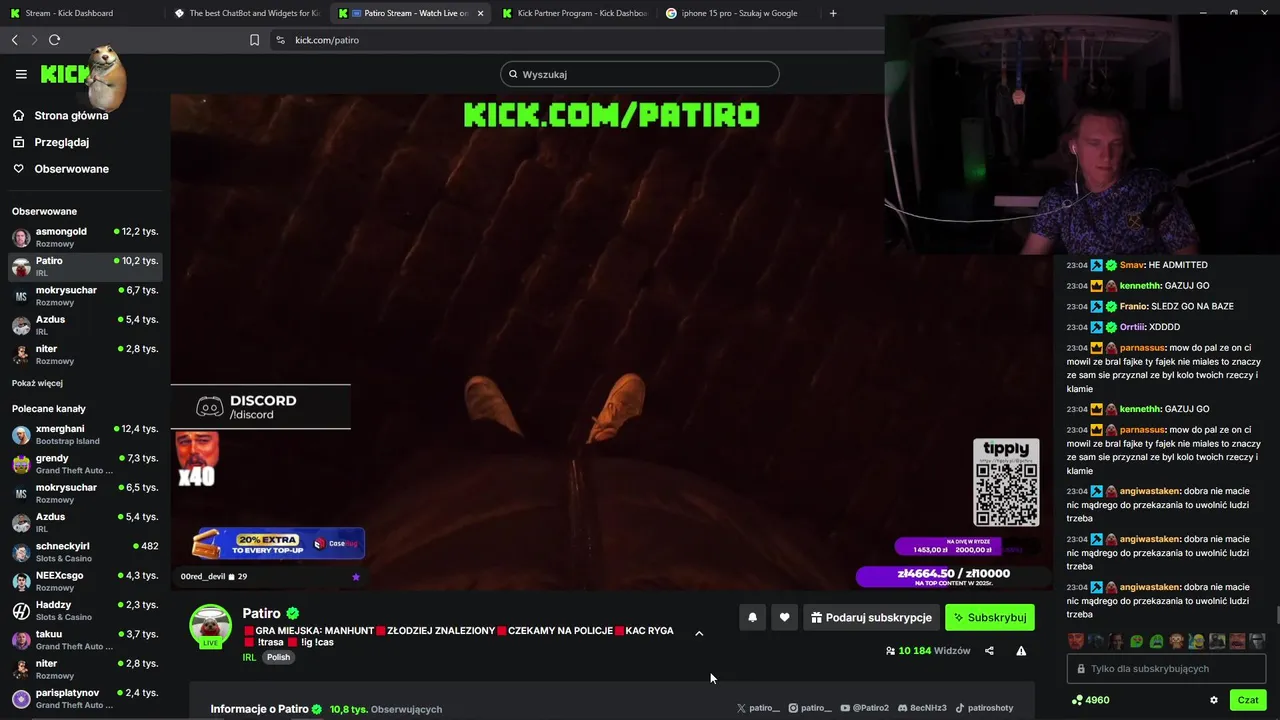Click the green Subskrybuj button
The width and height of the screenshot is (1280, 720).
[x=990, y=618]
